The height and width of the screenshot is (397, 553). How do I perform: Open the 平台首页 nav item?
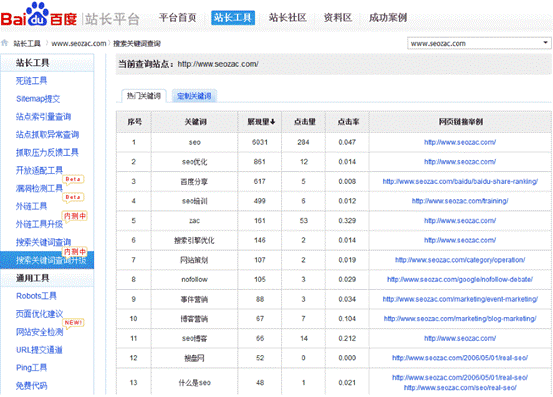tap(177, 17)
